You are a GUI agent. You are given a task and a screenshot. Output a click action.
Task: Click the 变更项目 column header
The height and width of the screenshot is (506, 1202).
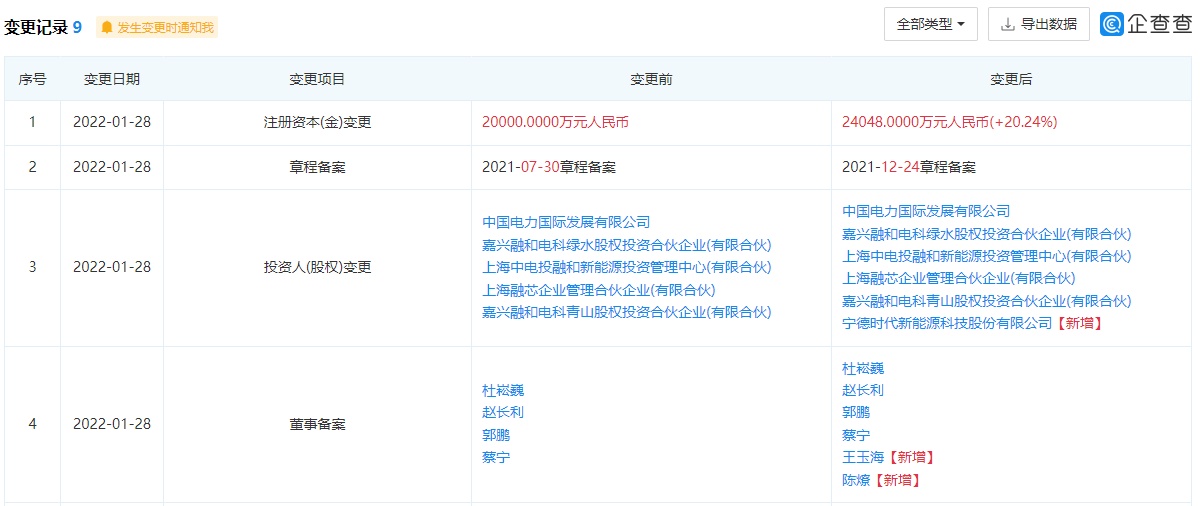click(x=317, y=79)
